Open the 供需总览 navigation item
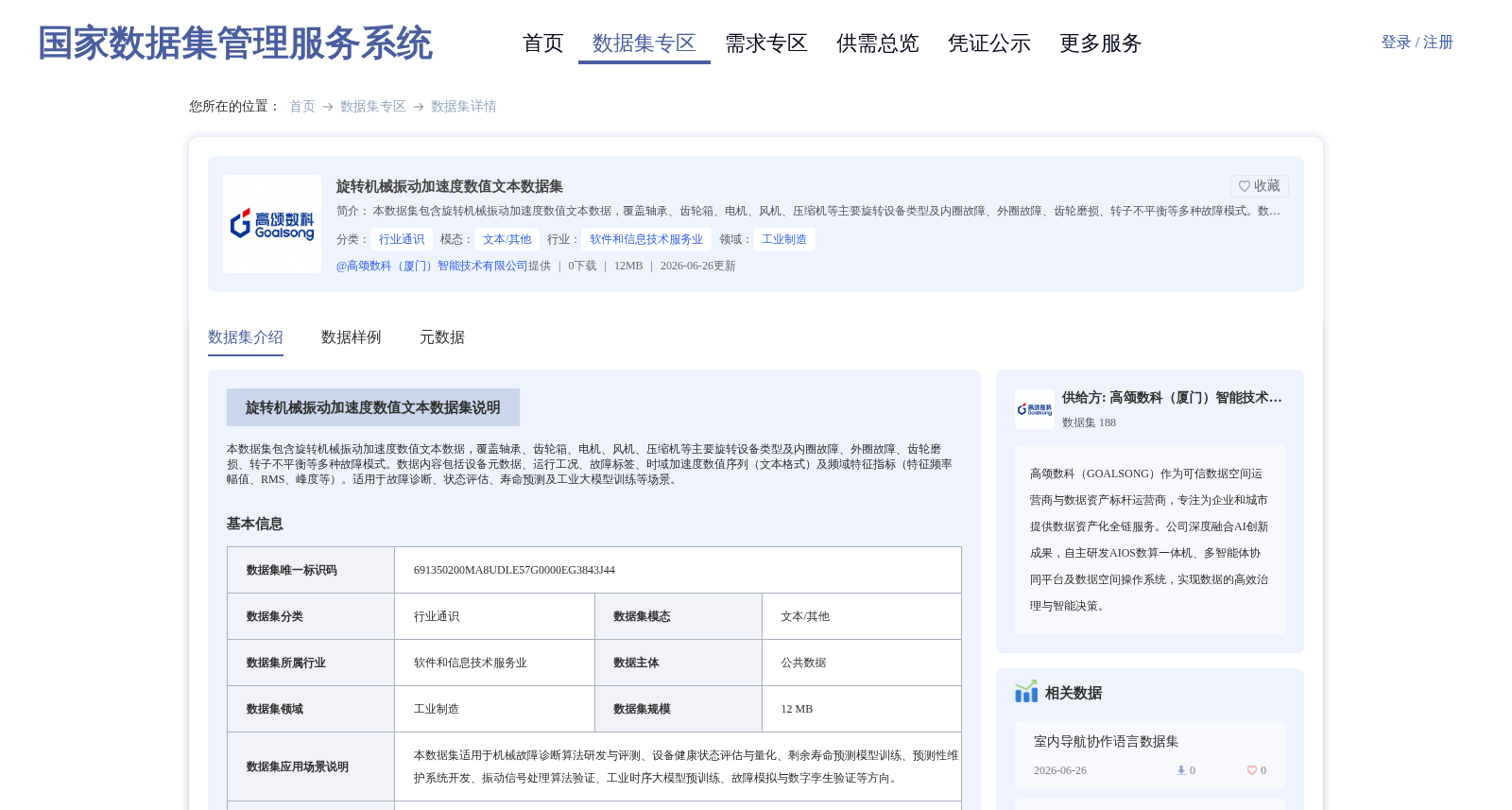The width and height of the screenshot is (1512, 810). click(x=878, y=43)
